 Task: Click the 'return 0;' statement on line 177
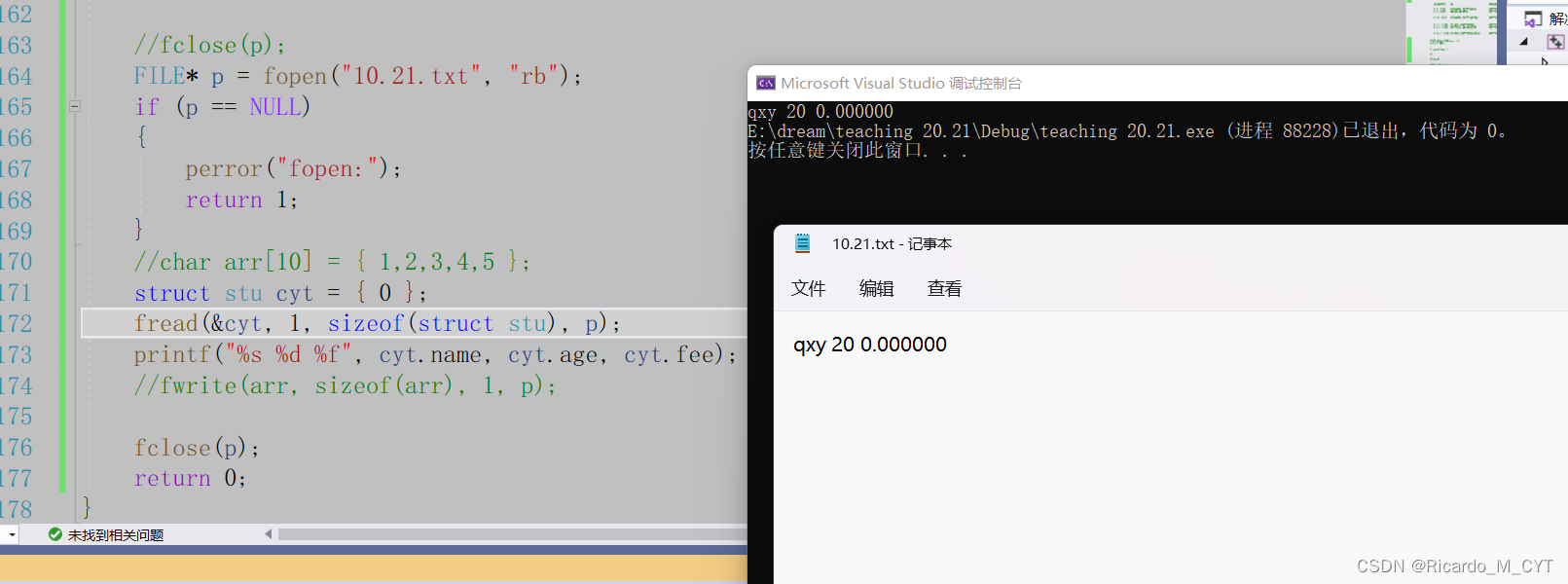click(x=190, y=478)
